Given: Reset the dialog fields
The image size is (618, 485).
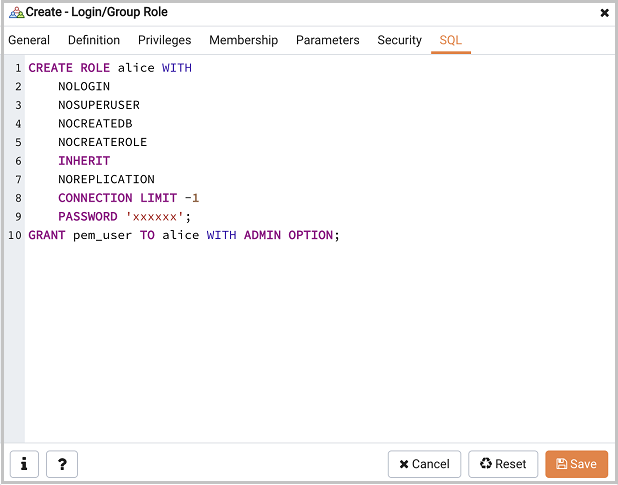Looking at the screenshot, I should coord(503,464).
